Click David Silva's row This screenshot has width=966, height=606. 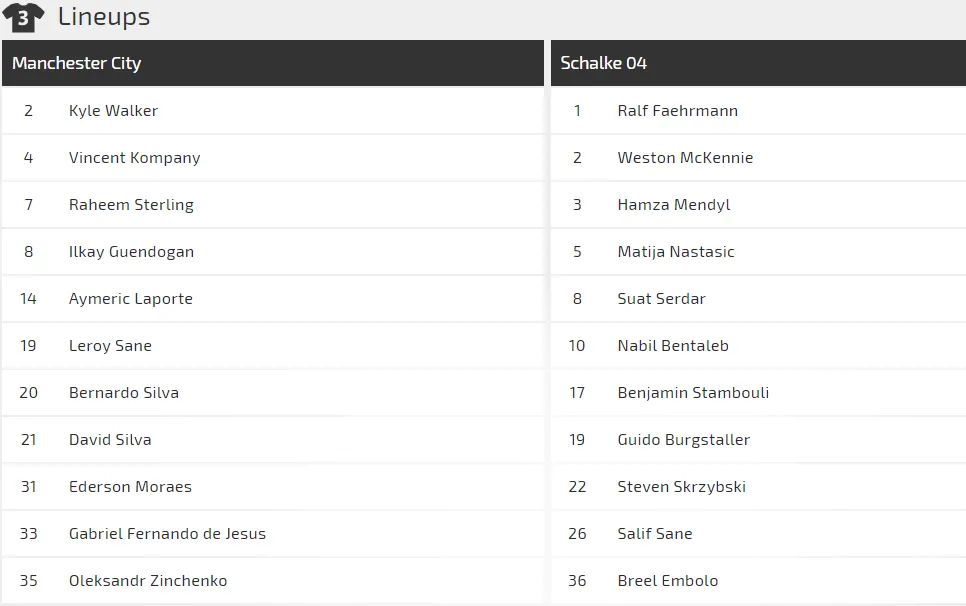(x=110, y=440)
